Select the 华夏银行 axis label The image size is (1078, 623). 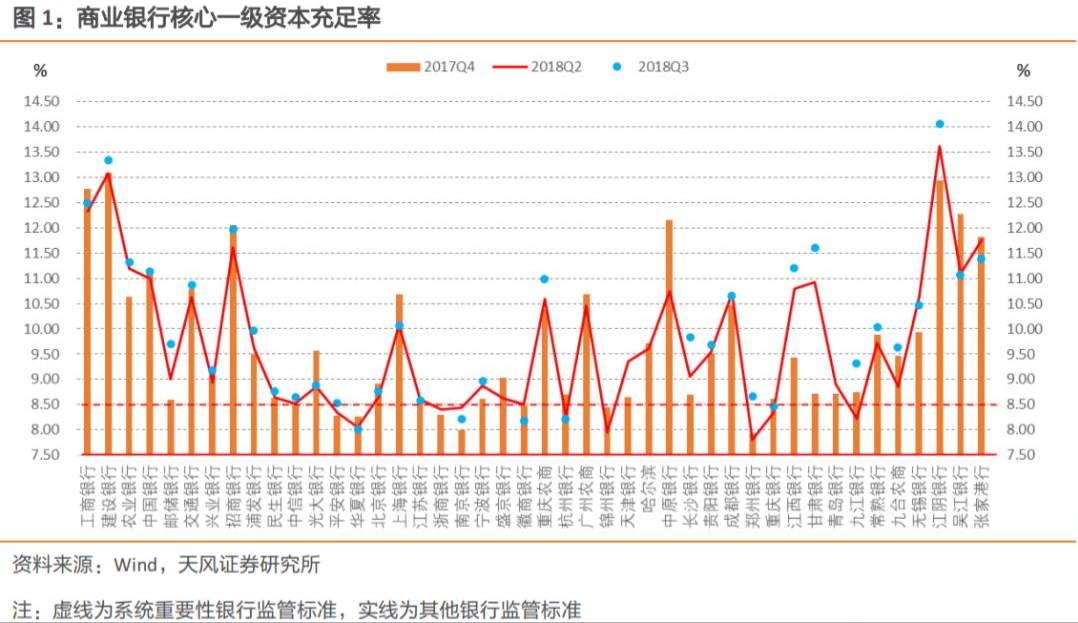(x=358, y=496)
